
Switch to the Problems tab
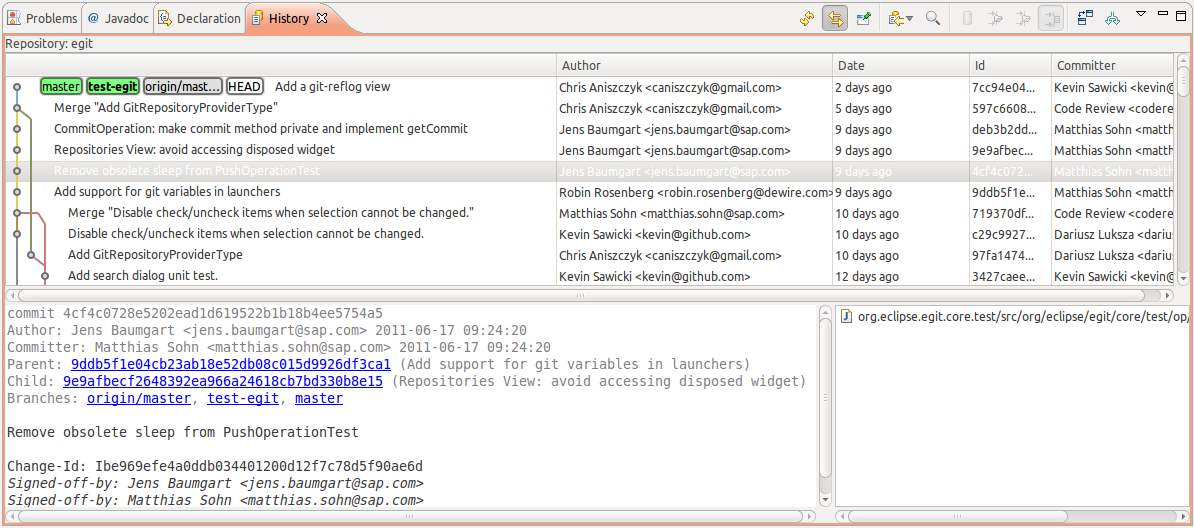pyautogui.click(x=42, y=18)
